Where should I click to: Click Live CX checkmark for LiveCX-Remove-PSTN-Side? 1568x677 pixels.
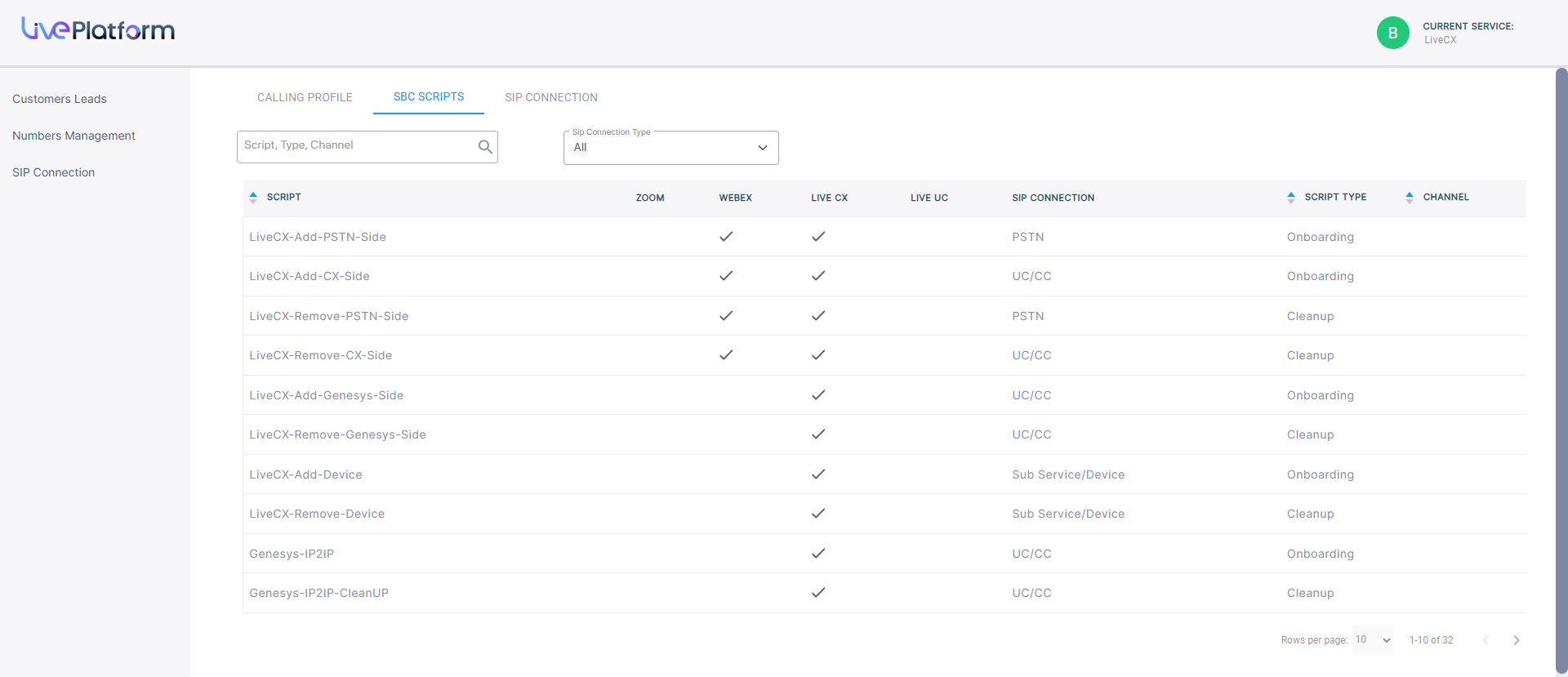(818, 316)
